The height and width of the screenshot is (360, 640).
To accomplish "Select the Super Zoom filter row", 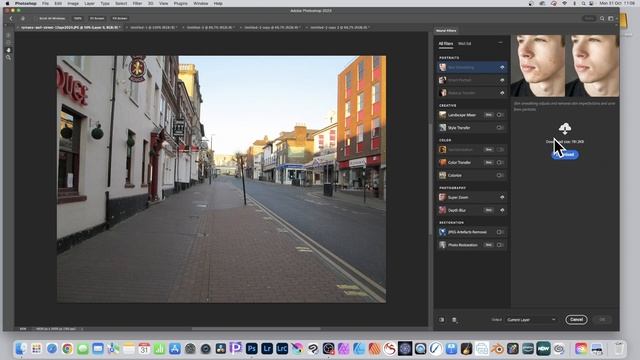I will tap(472, 197).
